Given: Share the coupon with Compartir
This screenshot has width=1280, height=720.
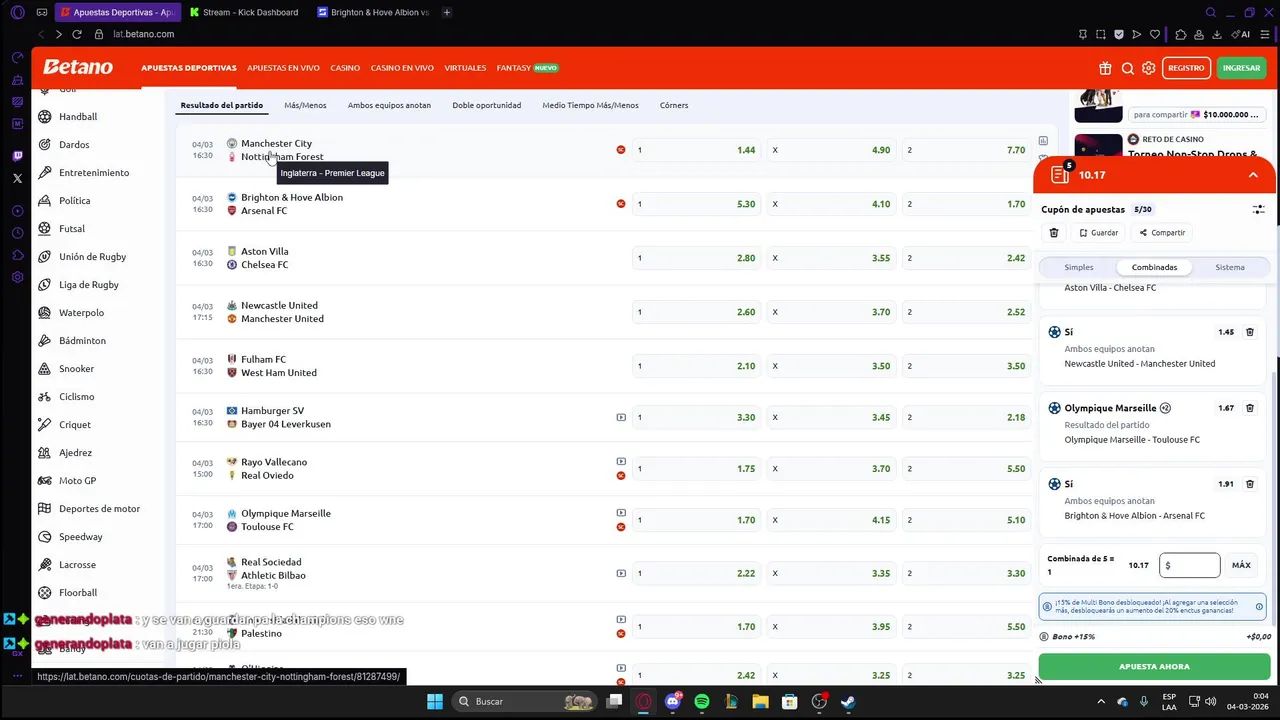Looking at the screenshot, I should click(x=1162, y=232).
